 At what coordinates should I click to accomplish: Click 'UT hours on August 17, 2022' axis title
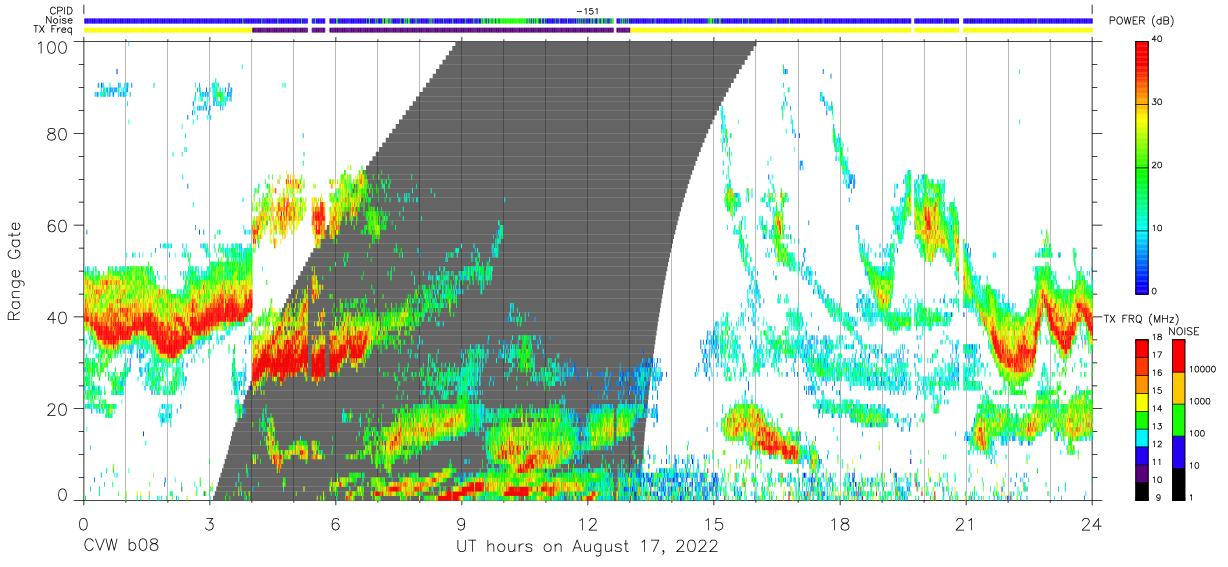[587, 547]
